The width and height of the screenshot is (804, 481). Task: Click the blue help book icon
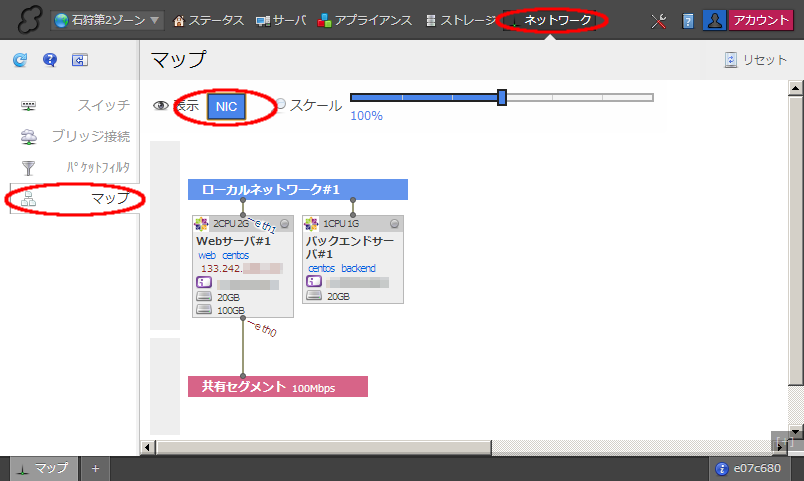click(x=688, y=20)
